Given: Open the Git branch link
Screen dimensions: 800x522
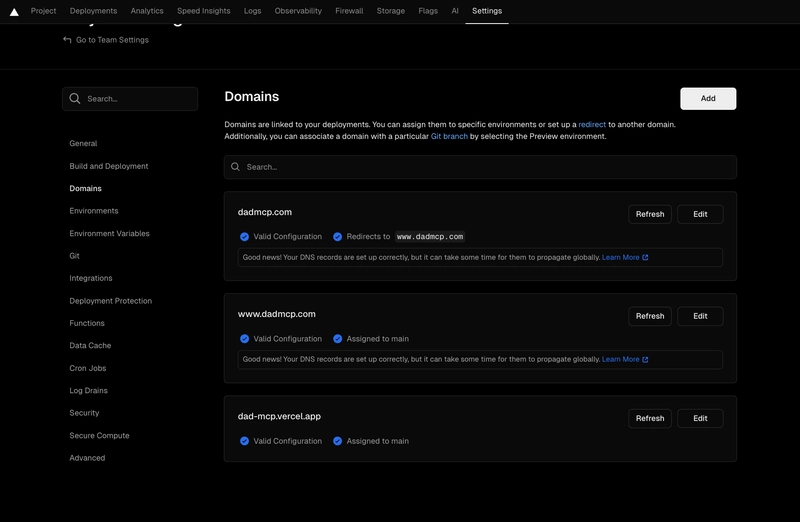Looking at the screenshot, I should tap(449, 136).
